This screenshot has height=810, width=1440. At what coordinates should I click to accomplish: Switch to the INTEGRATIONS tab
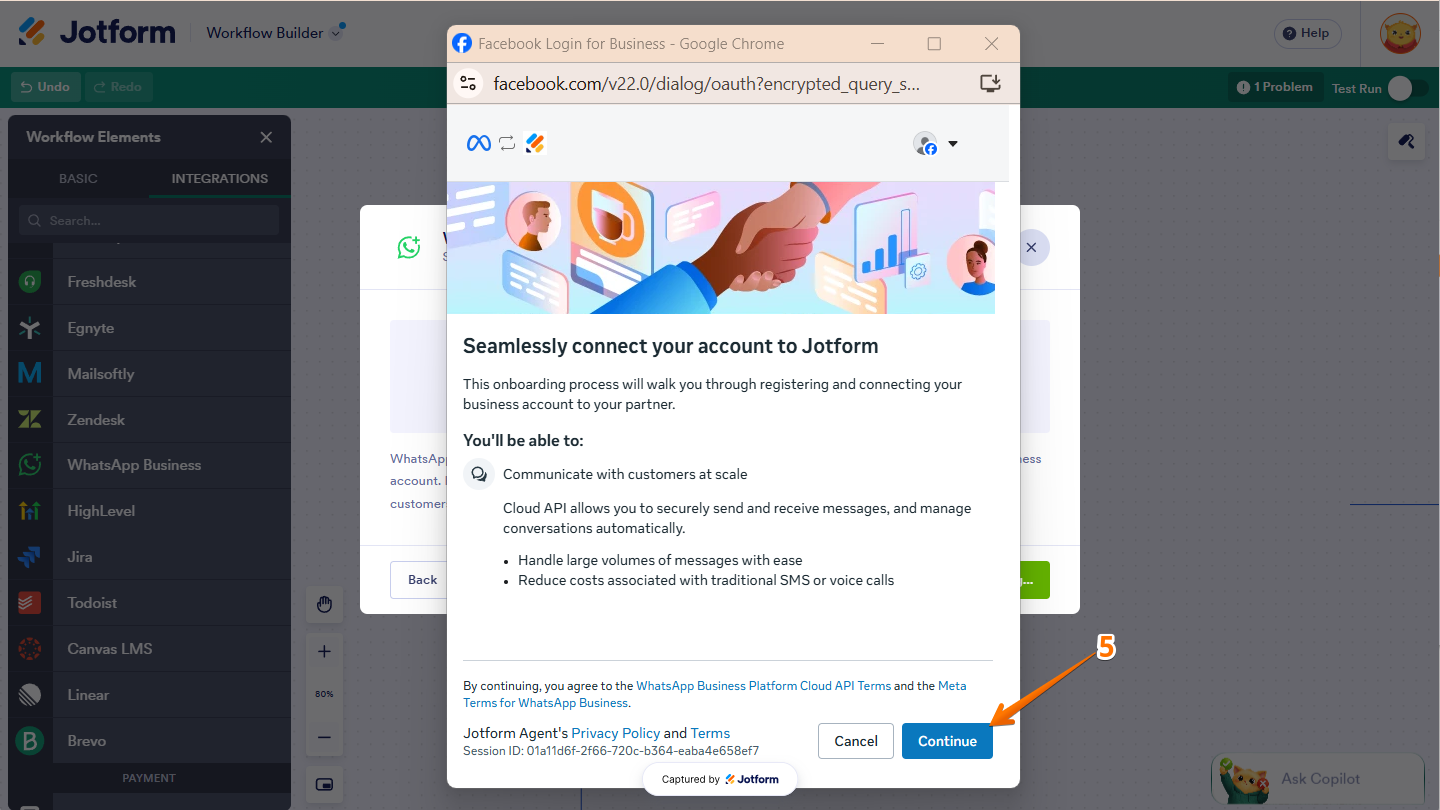220,178
